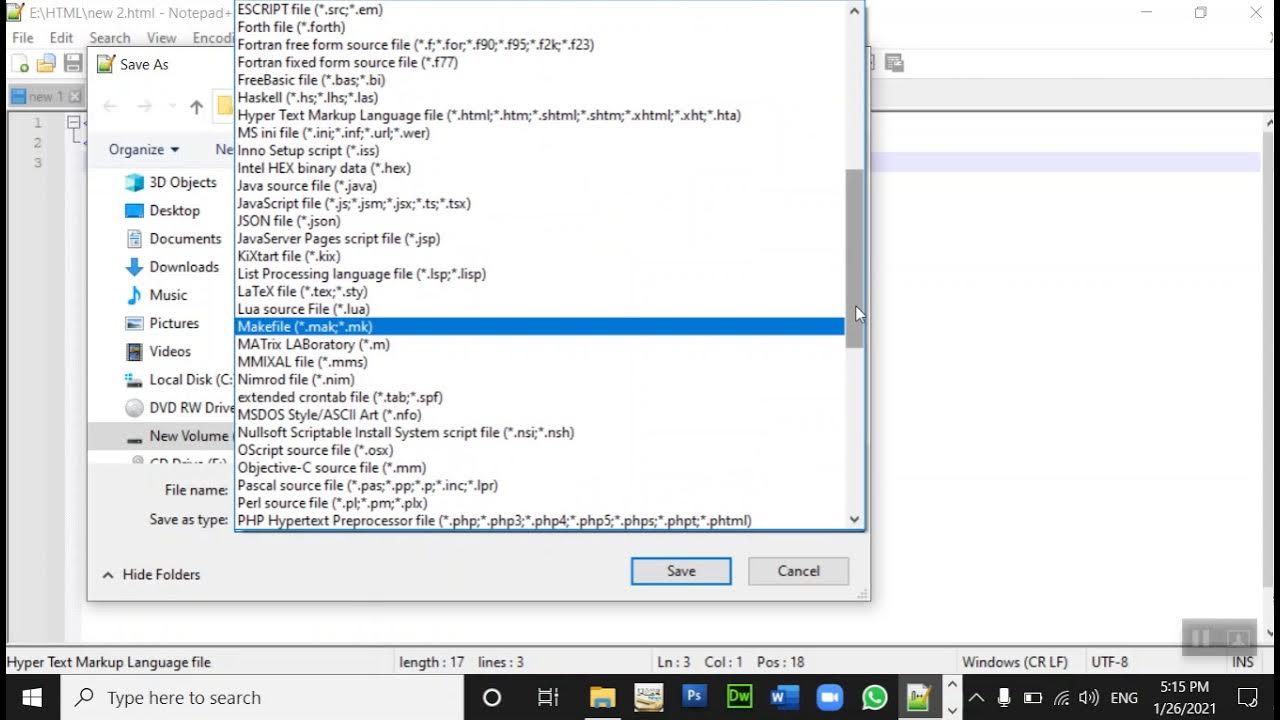Open the Organize dropdown menu
The width and height of the screenshot is (1280, 720).
point(144,149)
